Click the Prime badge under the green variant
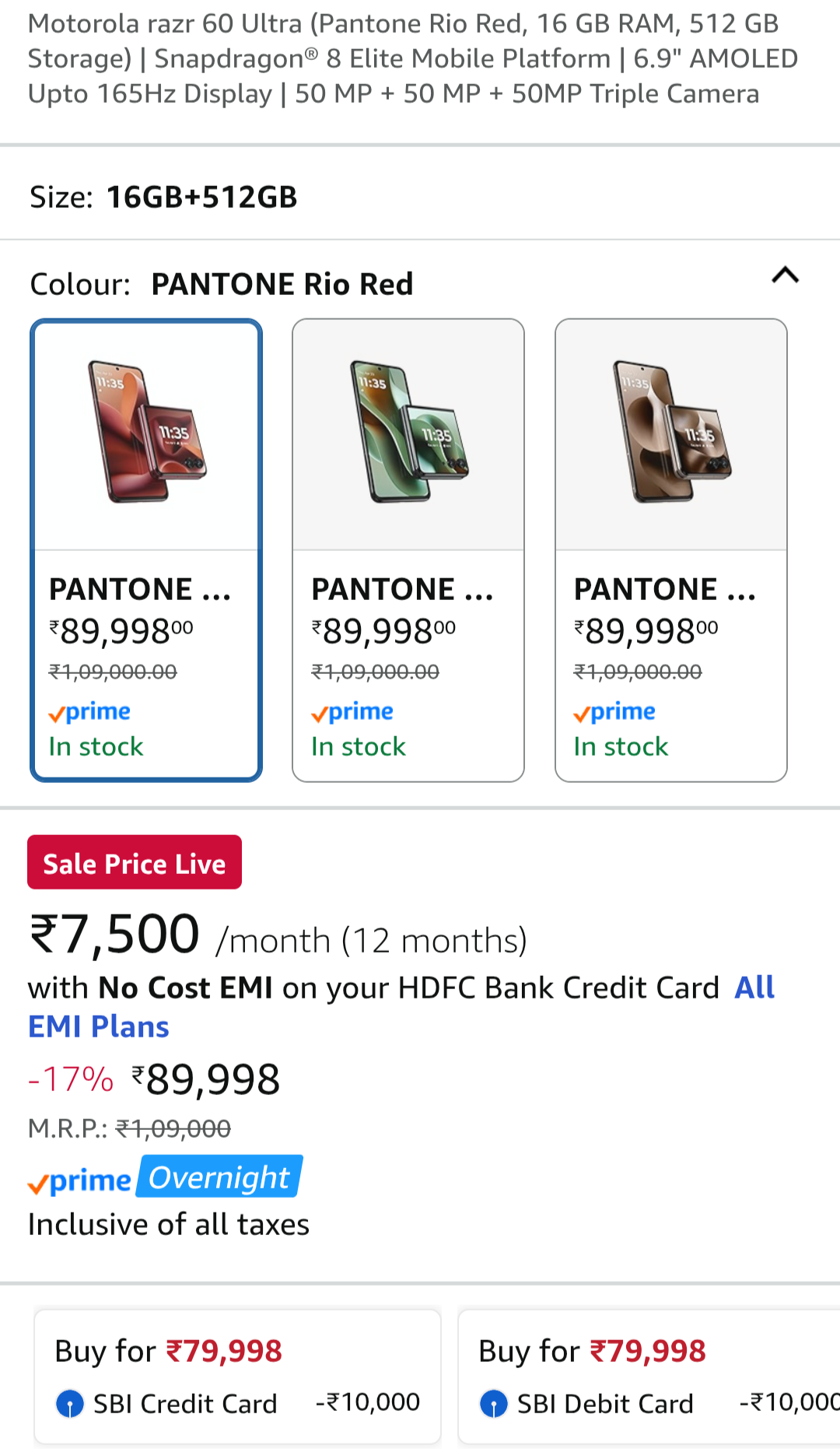The width and height of the screenshot is (840, 1456). click(x=351, y=710)
